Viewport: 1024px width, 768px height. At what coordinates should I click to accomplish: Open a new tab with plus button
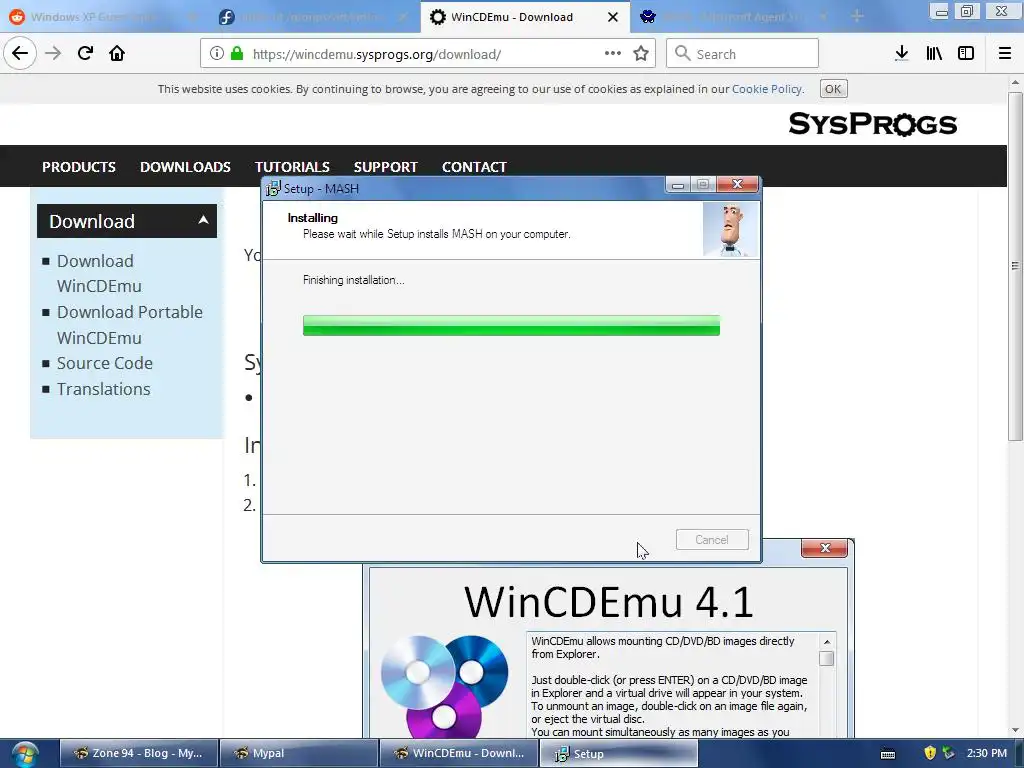point(857,16)
